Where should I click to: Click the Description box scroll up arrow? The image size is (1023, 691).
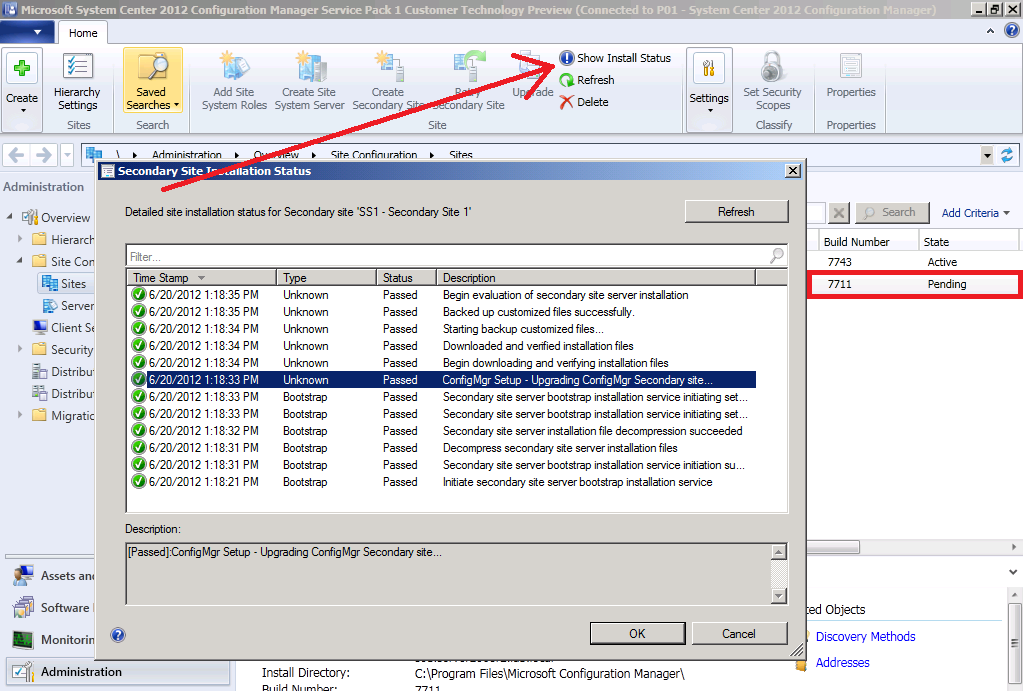point(778,553)
